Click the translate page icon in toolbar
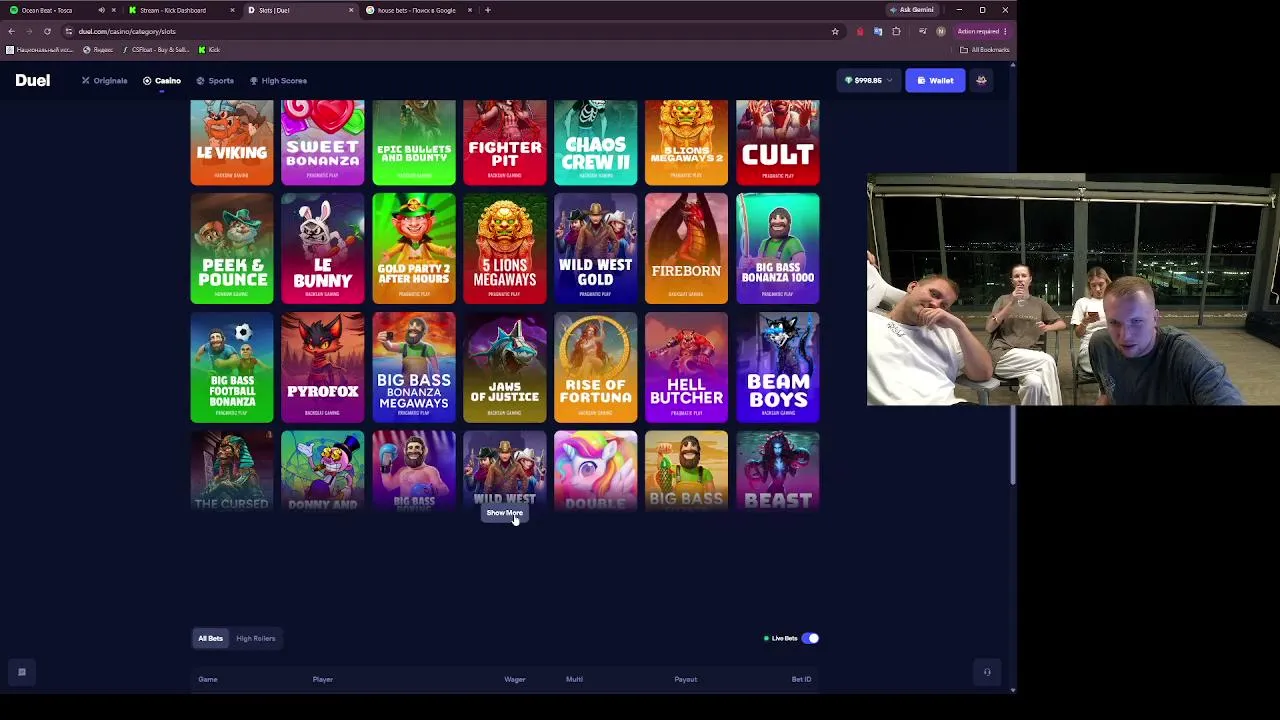 click(878, 31)
